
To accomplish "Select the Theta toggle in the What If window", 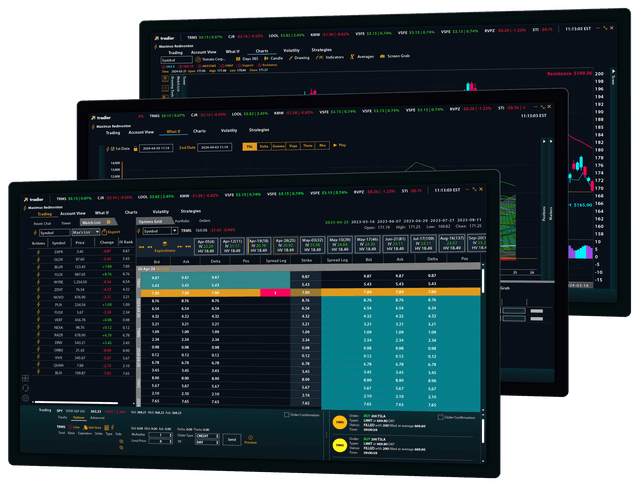I will 308,146.
